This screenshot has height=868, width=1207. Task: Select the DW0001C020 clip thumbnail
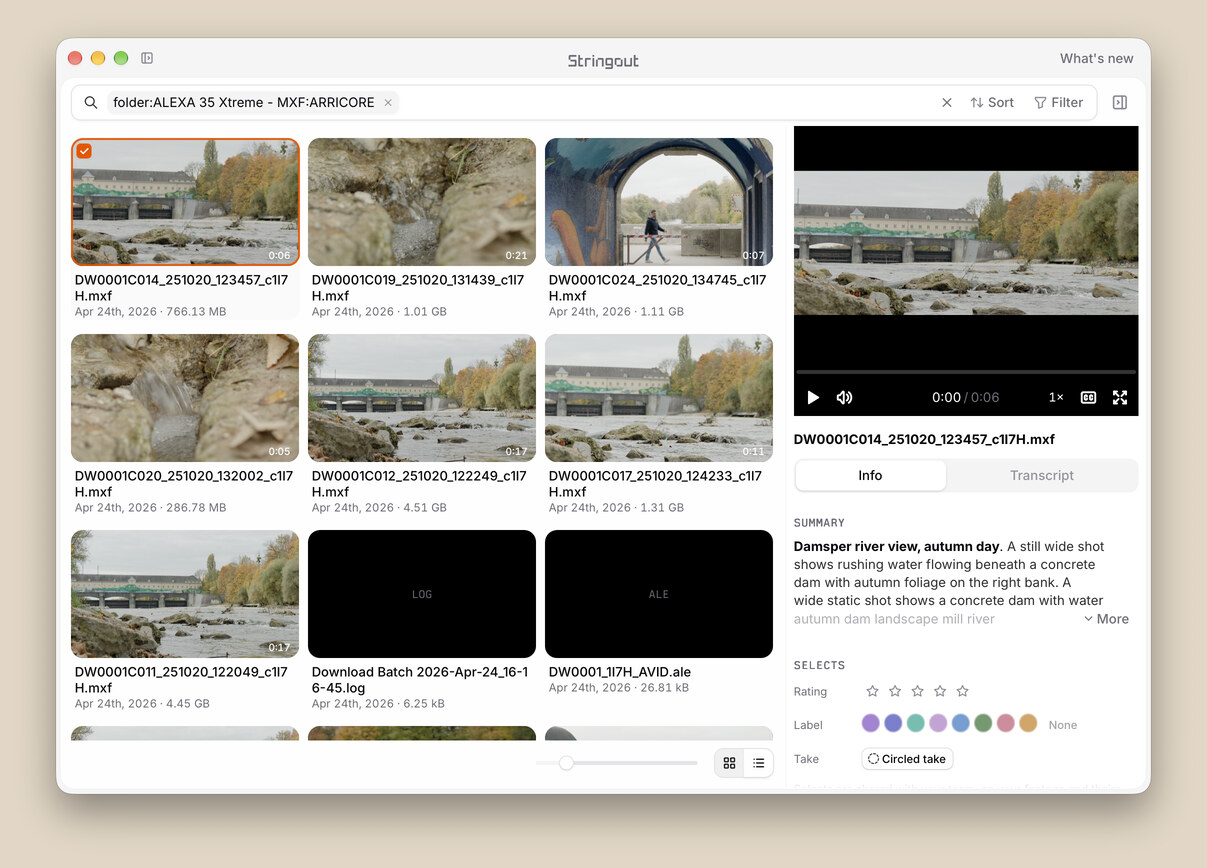(x=185, y=398)
